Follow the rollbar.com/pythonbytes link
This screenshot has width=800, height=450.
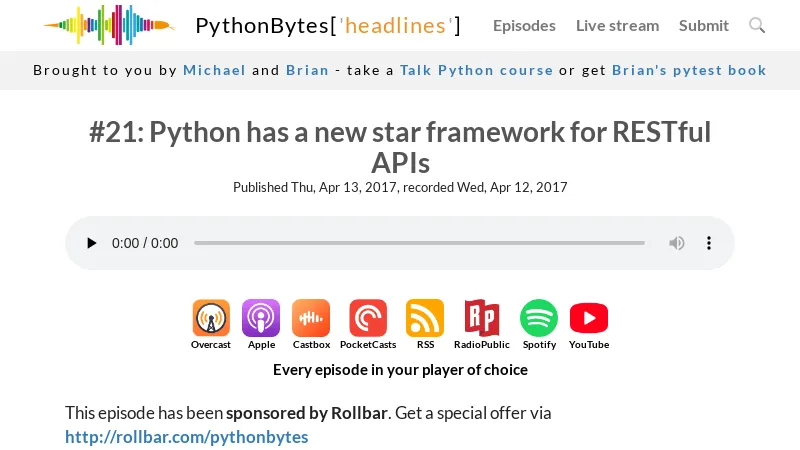tap(187, 437)
